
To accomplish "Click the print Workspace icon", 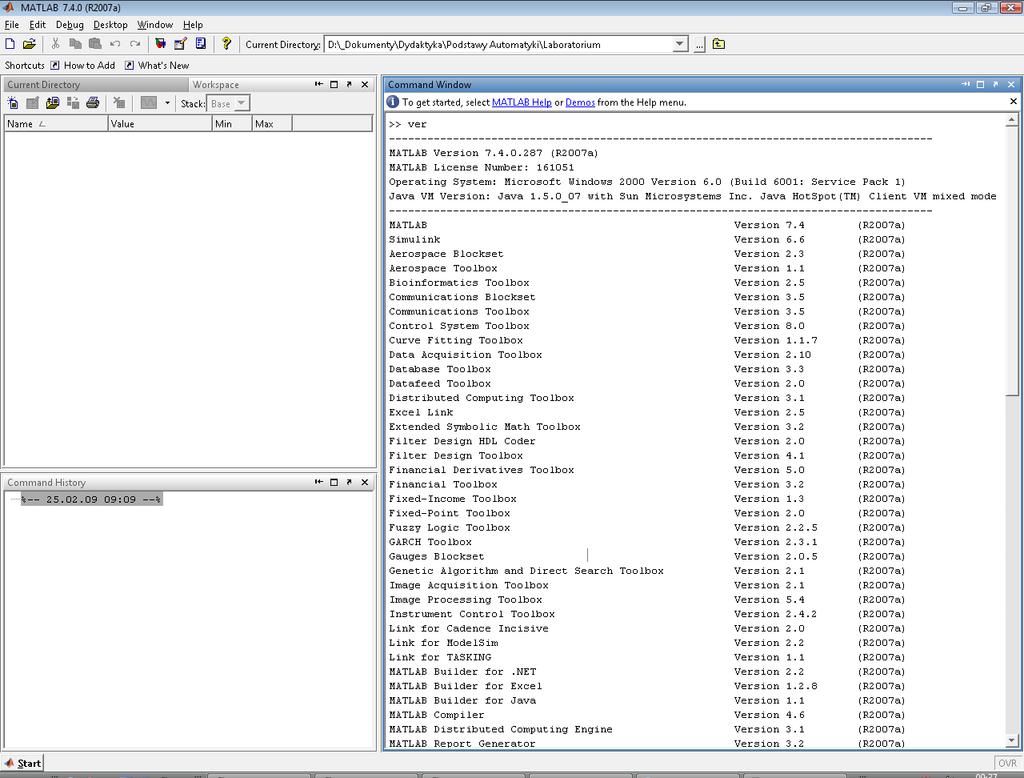I will point(93,103).
